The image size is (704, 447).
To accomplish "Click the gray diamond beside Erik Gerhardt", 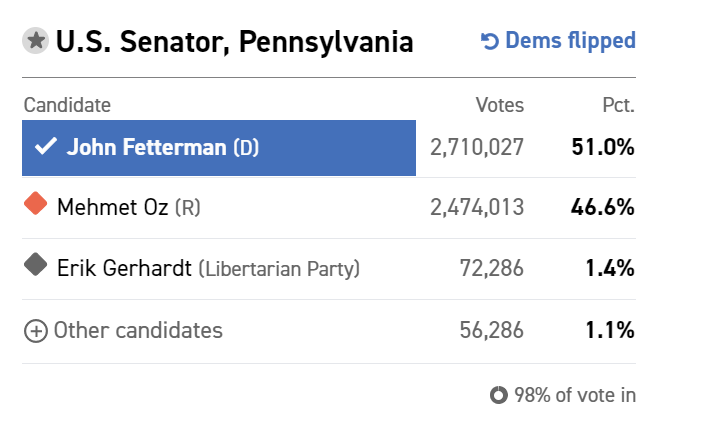I will (x=35, y=265).
